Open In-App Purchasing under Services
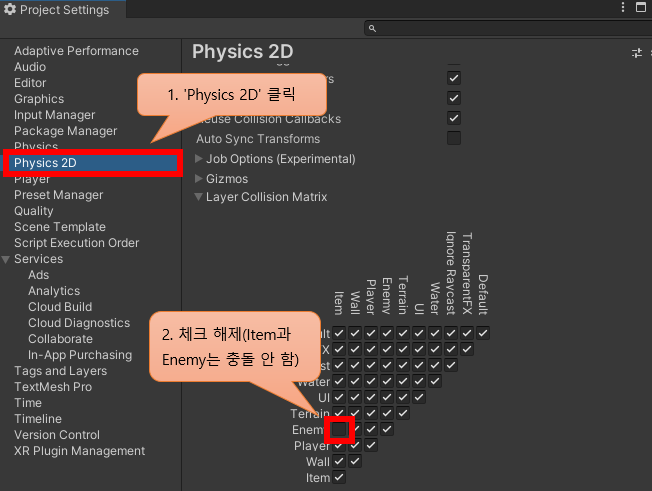 pos(80,355)
